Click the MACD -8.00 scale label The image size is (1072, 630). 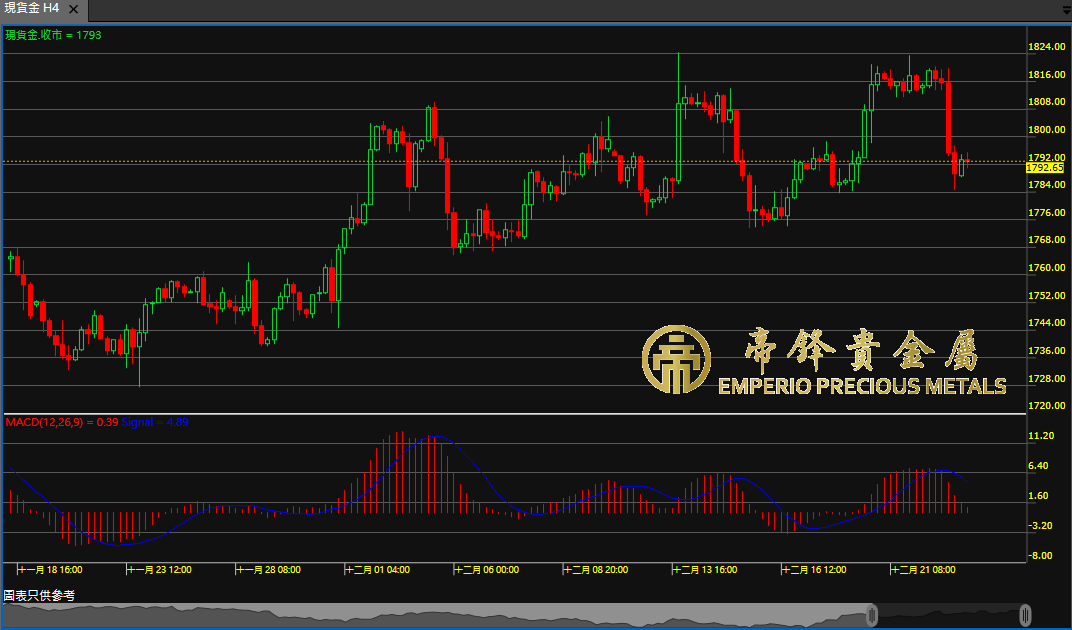1040,556
